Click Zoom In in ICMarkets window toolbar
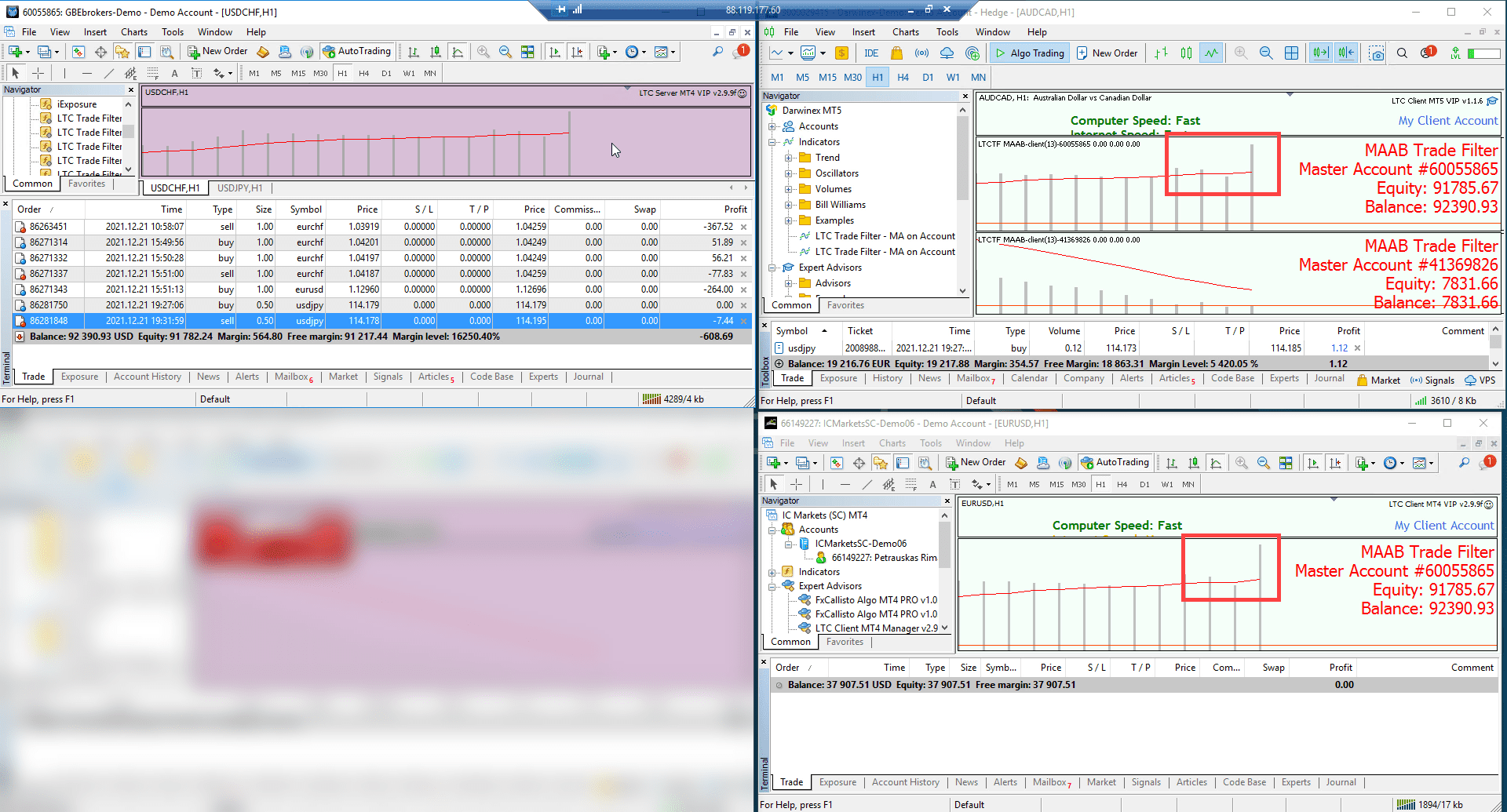This screenshot has width=1507, height=812. (1242, 463)
